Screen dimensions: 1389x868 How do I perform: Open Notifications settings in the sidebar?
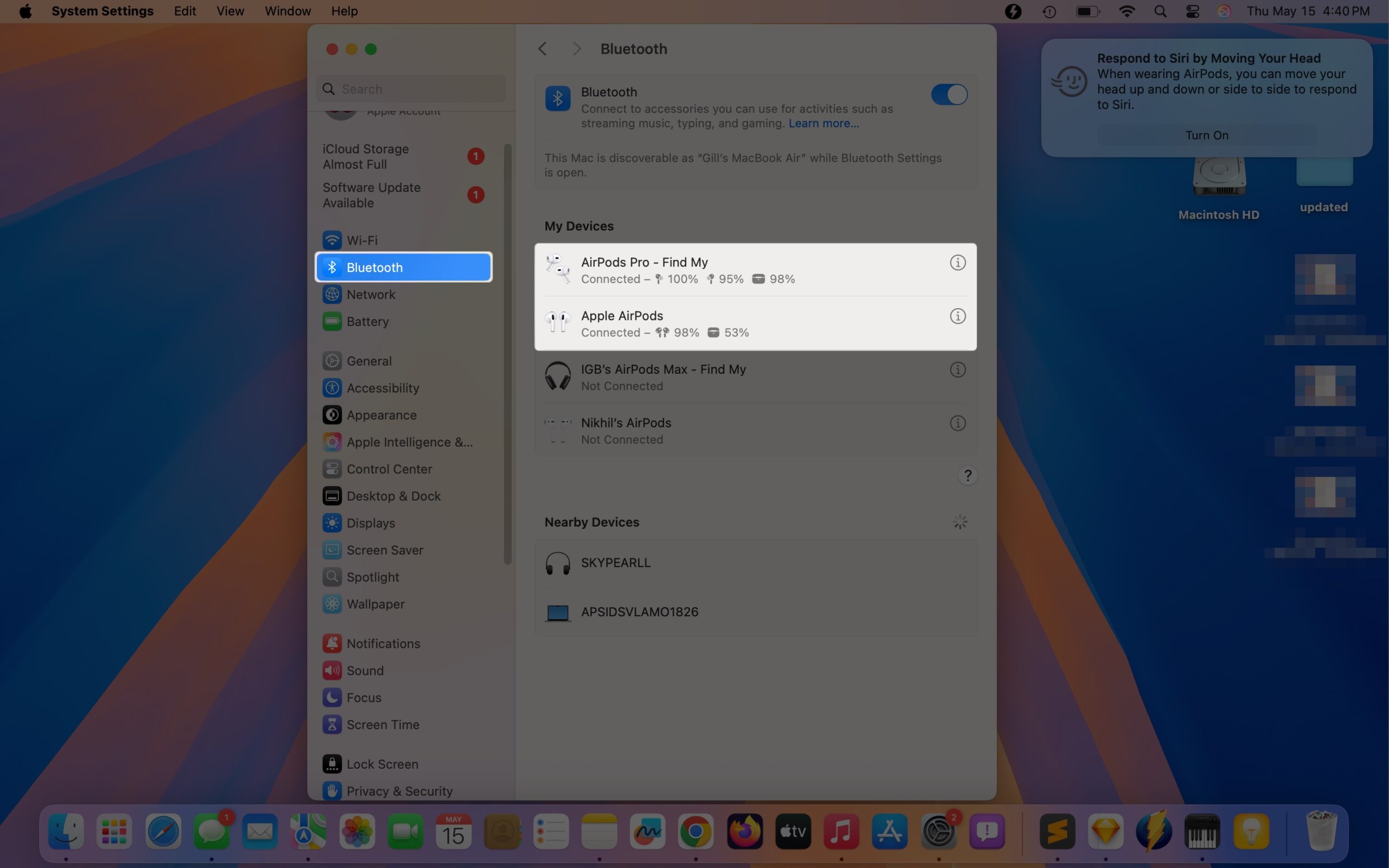[383, 643]
